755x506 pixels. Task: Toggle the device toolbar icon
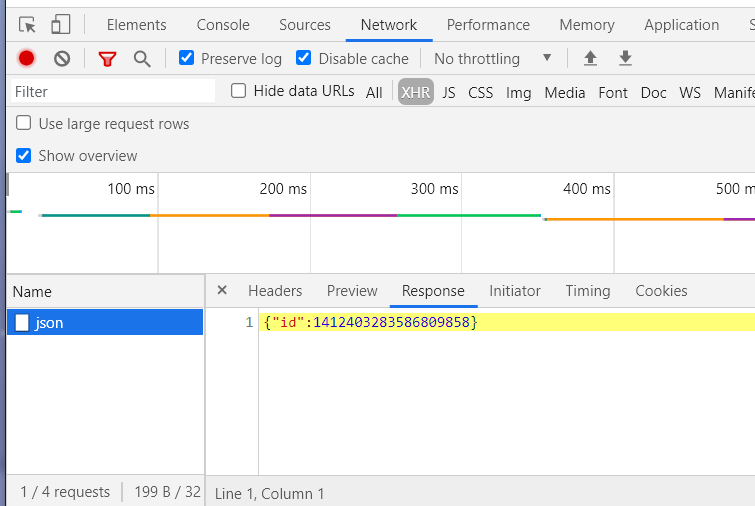pos(61,25)
